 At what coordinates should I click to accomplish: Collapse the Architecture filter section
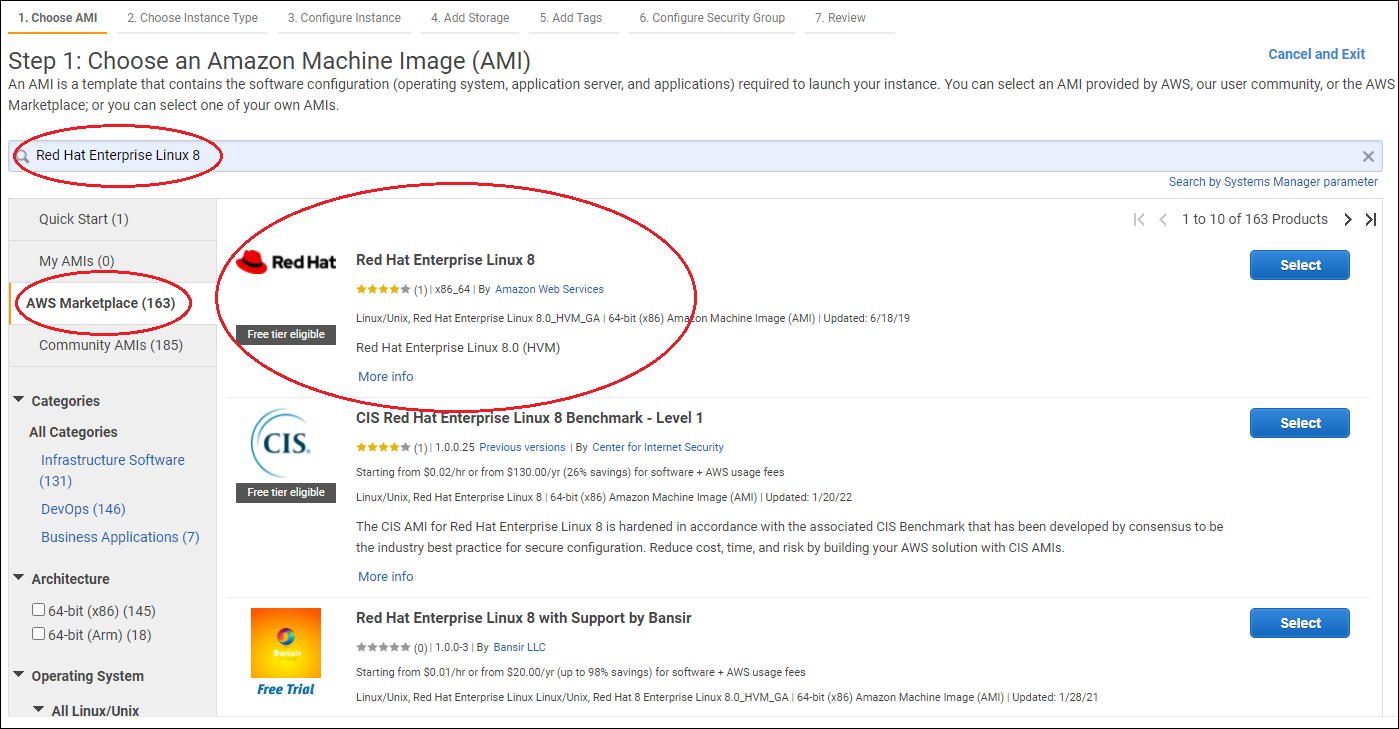19,578
